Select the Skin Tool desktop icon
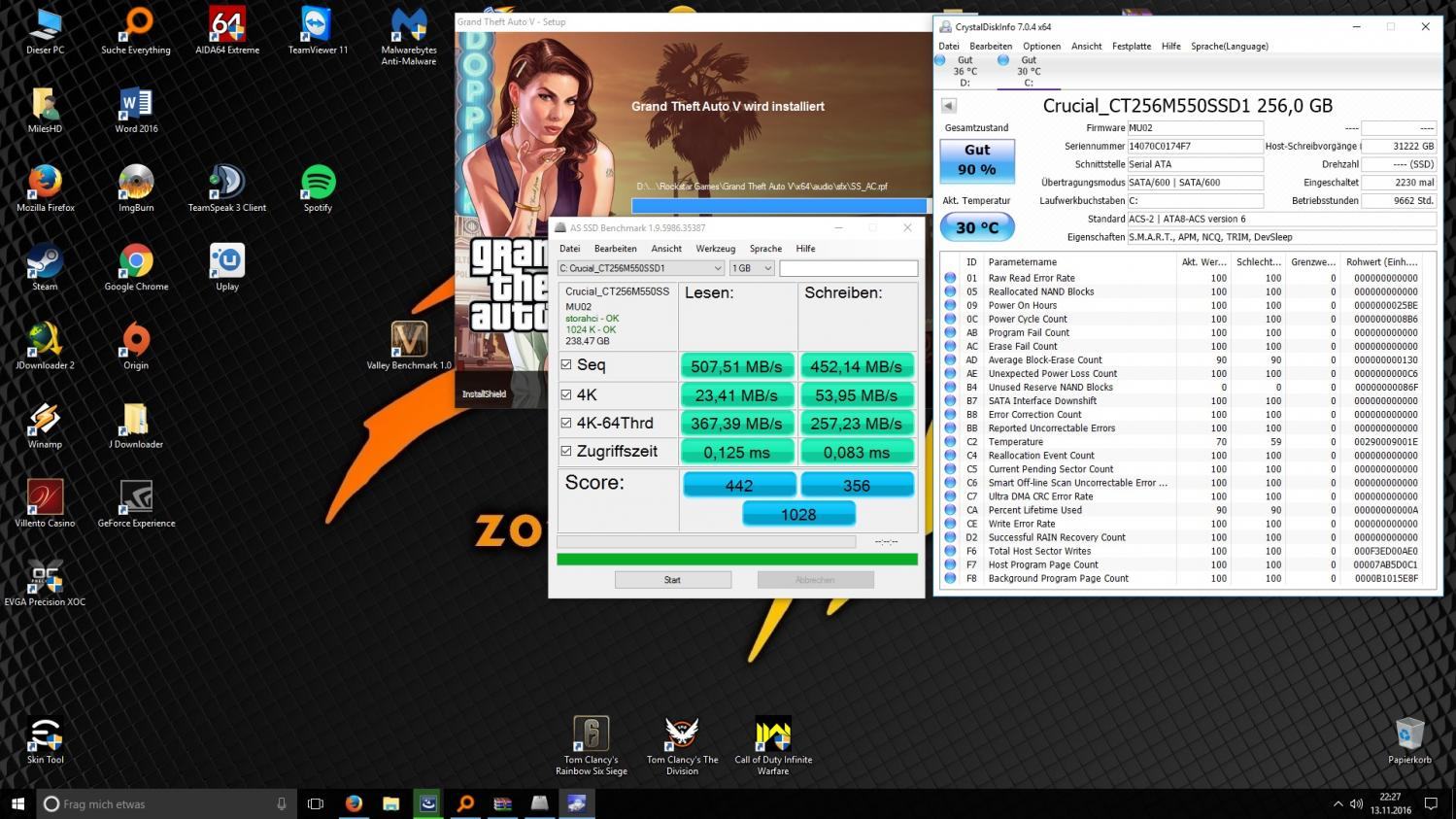This screenshot has width=1456, height=819. (x=45, y=741)
